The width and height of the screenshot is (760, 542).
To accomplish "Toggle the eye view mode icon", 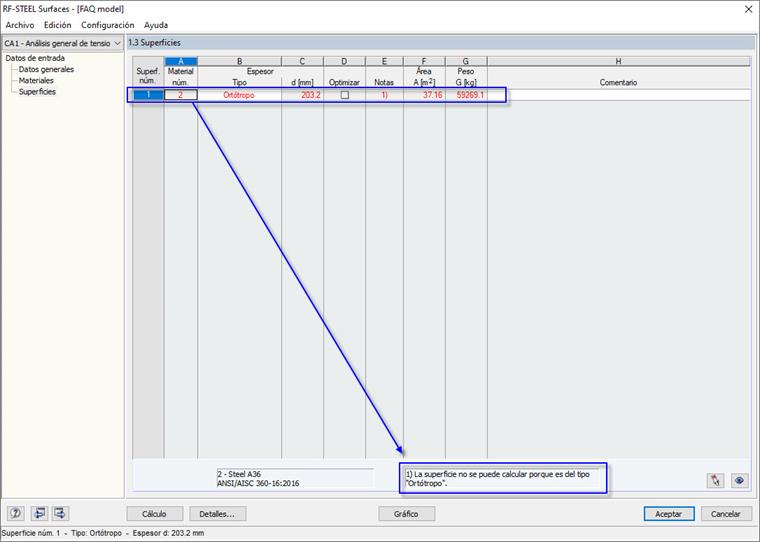I will tap(739, 480).
